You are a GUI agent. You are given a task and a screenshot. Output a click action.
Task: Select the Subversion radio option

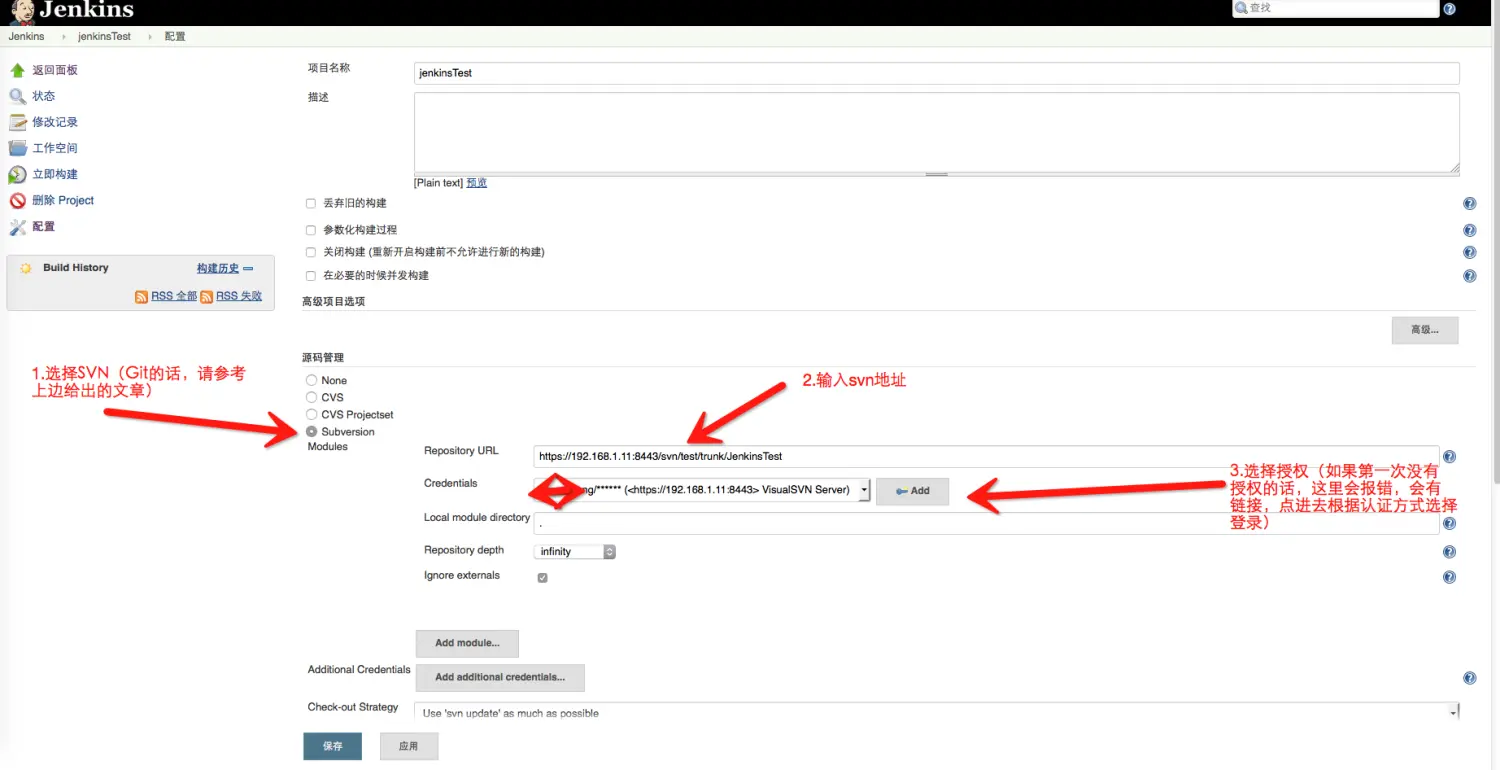coord(311,432)
